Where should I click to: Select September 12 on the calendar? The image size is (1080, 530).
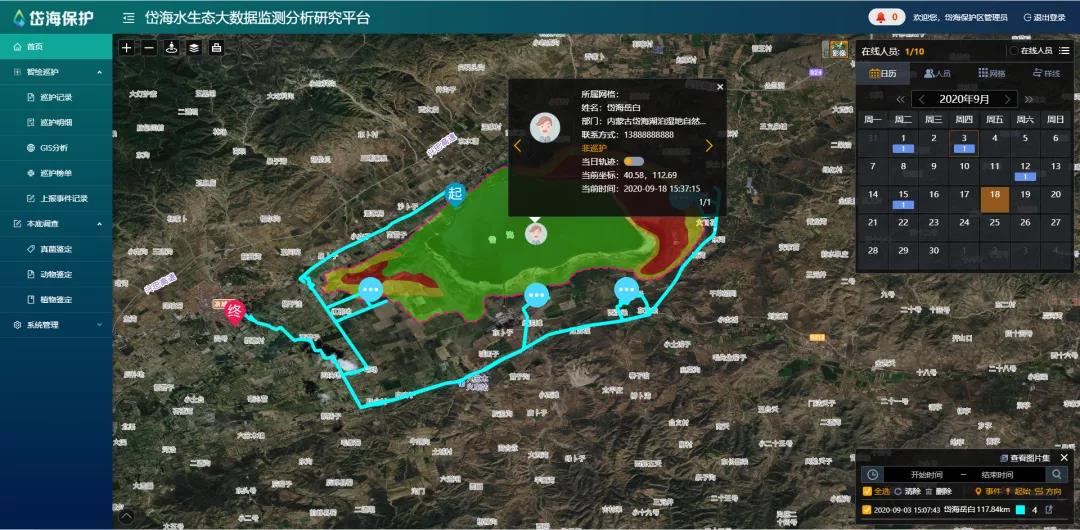(x=1025, y=166)
